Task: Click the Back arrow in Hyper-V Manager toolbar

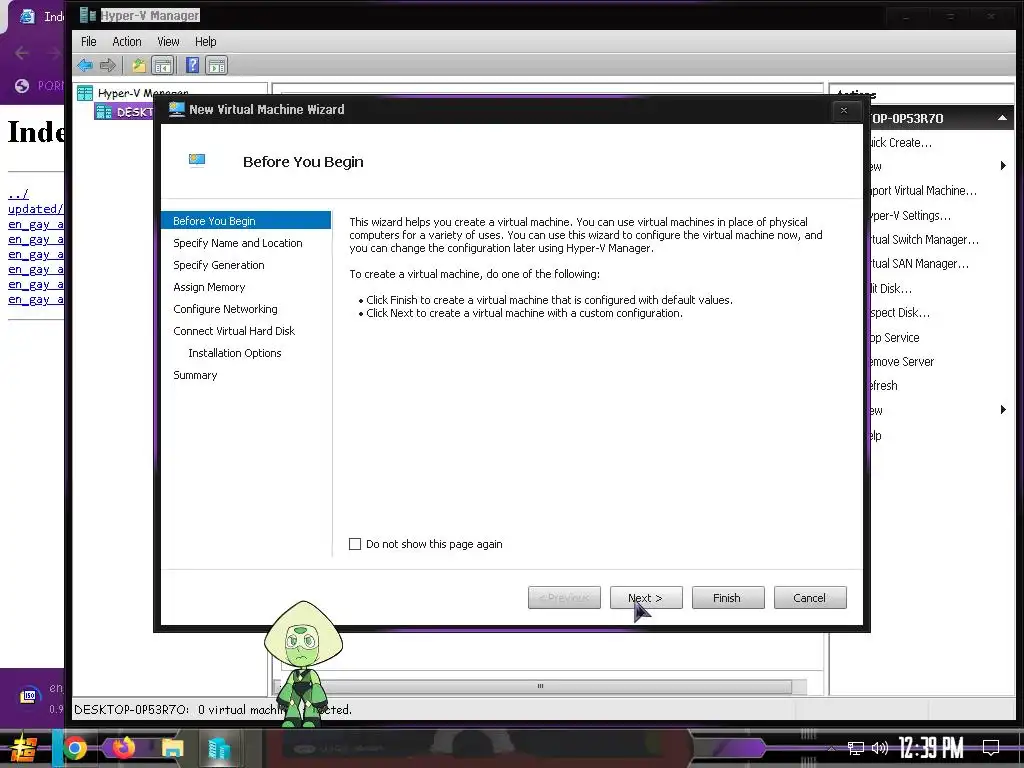Action: [x=84, y=65]
